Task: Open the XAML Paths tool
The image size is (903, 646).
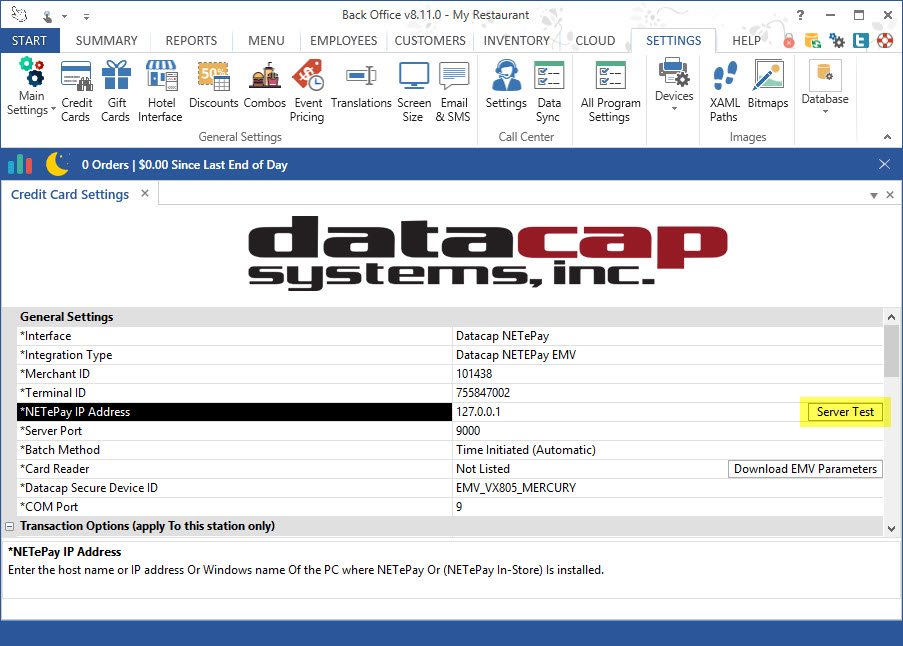Action: pyautogui.click(x=724, y=90)
